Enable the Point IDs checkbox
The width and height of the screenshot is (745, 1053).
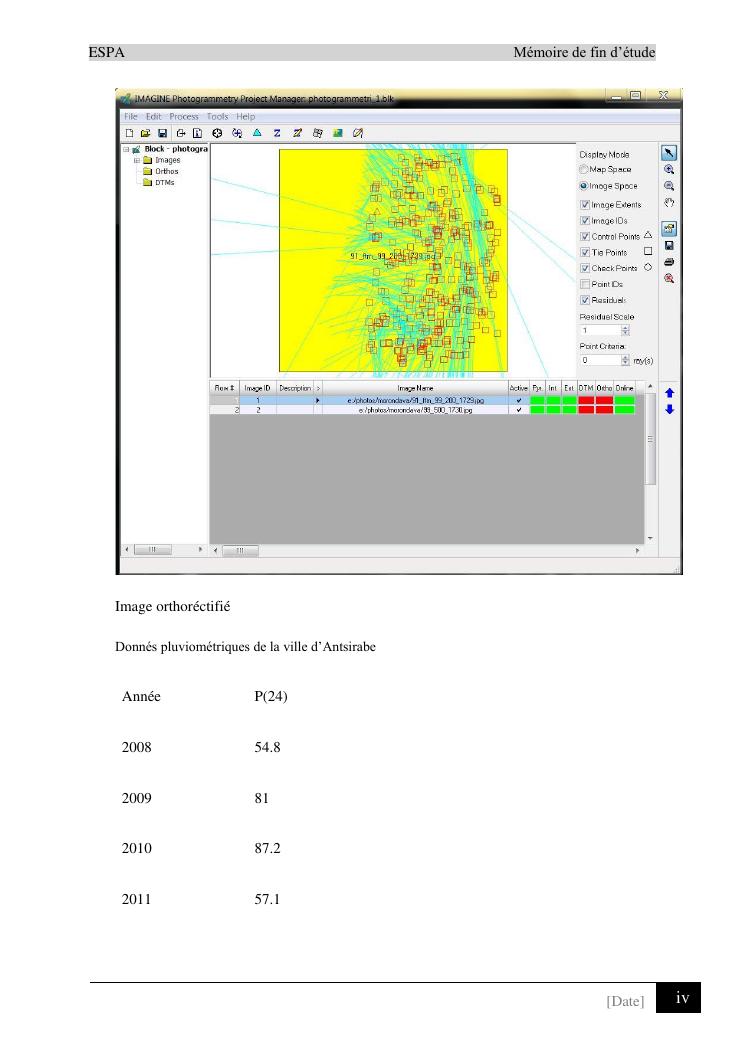pos(585,284)
